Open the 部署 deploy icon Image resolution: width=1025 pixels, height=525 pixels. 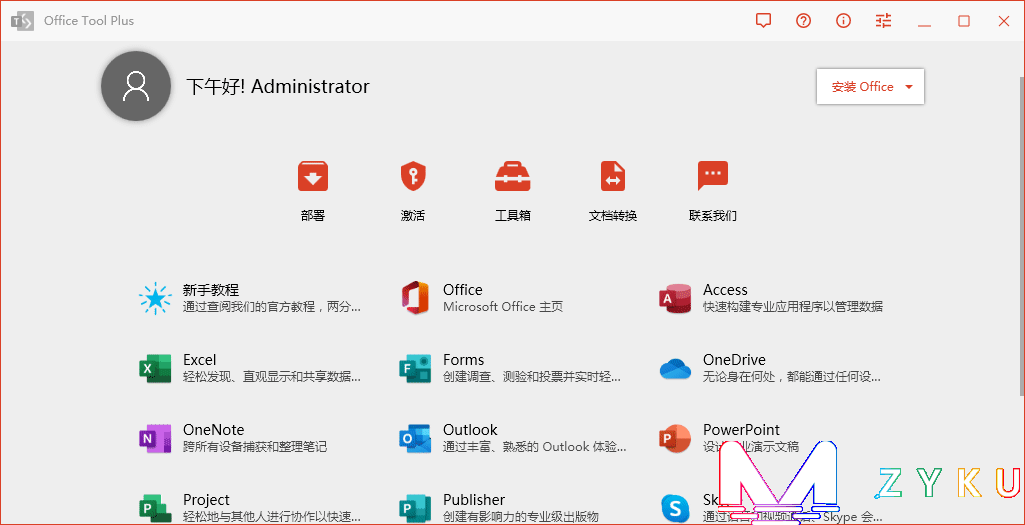click(313, 176)
